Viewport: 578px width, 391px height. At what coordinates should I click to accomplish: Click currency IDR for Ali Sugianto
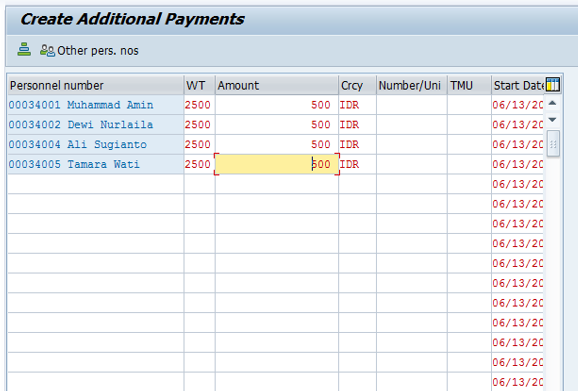[357, 144]
